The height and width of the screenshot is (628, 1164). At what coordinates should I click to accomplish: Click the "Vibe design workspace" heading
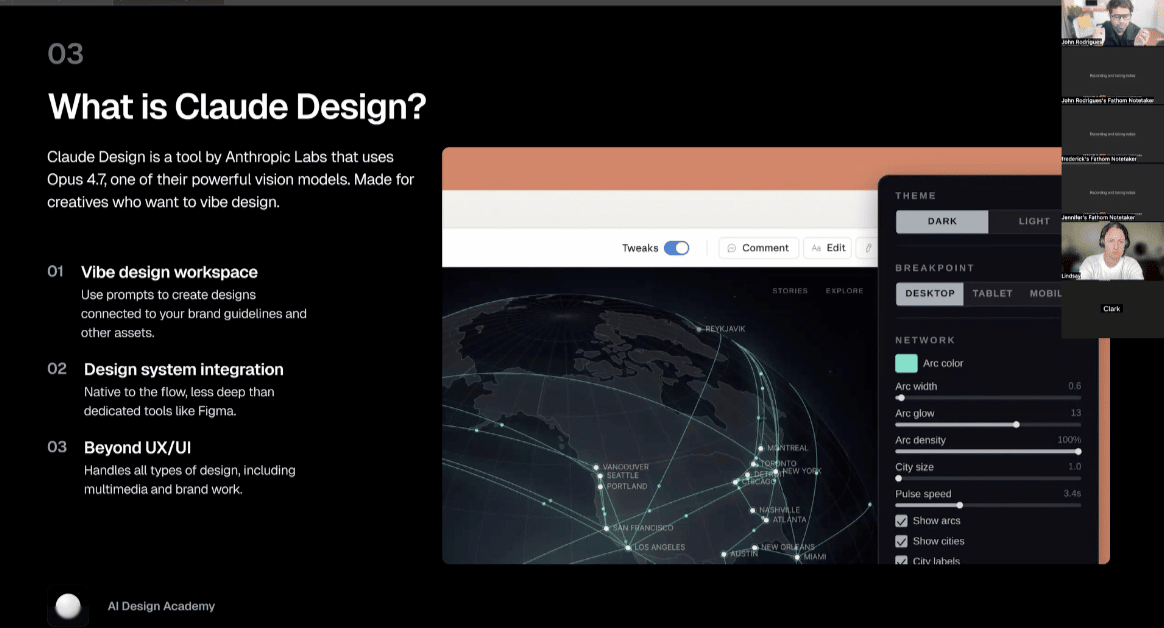(169, 272)
